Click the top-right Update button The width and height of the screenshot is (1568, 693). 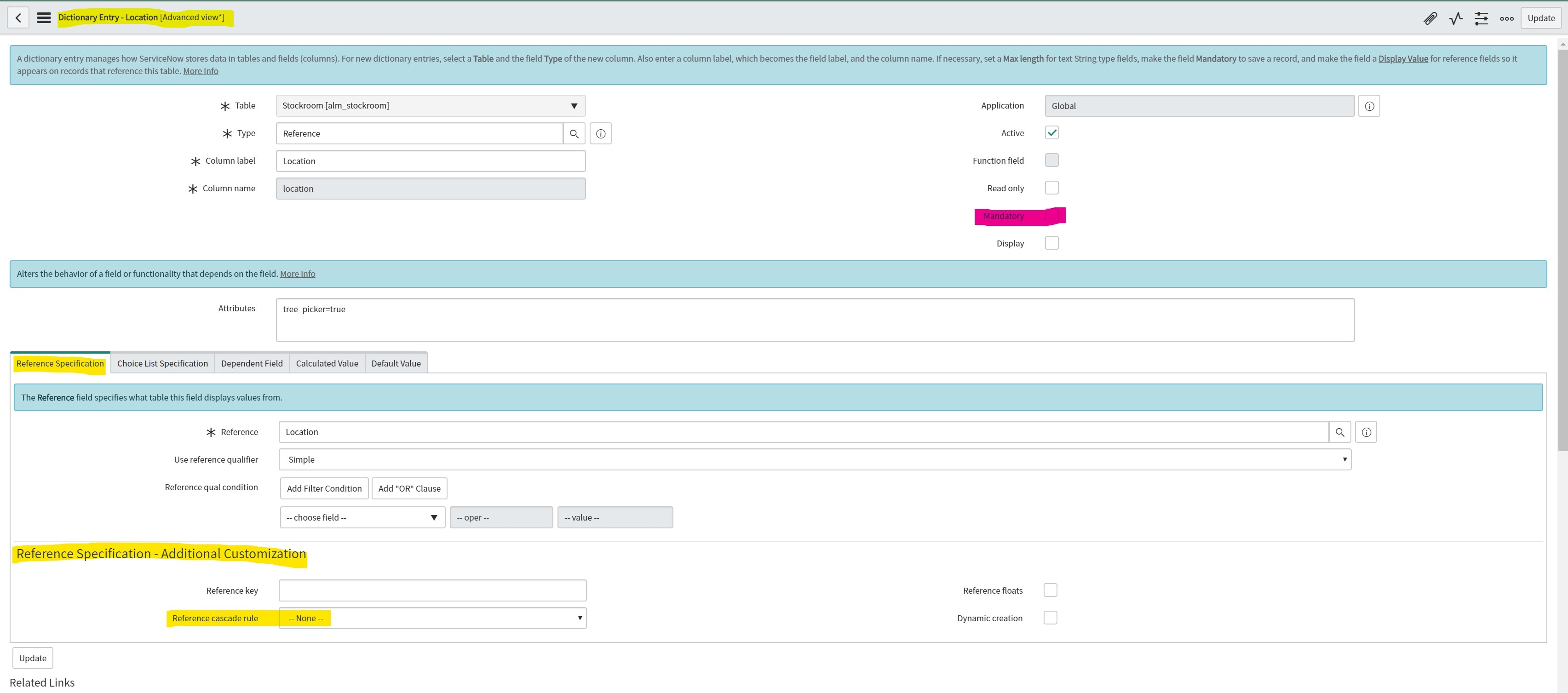1540,18
